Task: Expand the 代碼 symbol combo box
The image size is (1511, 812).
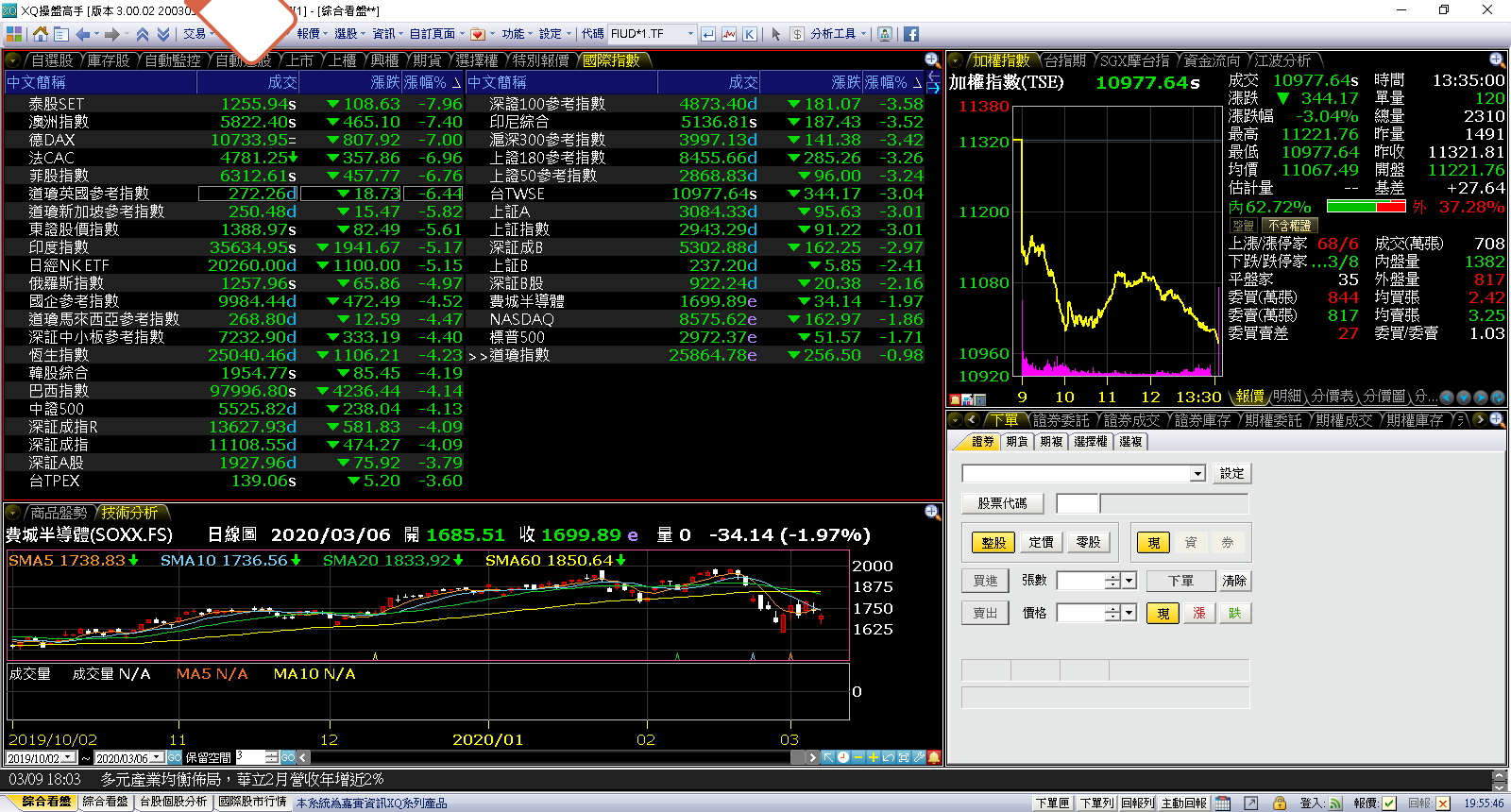Action: (x=690, y=34)
